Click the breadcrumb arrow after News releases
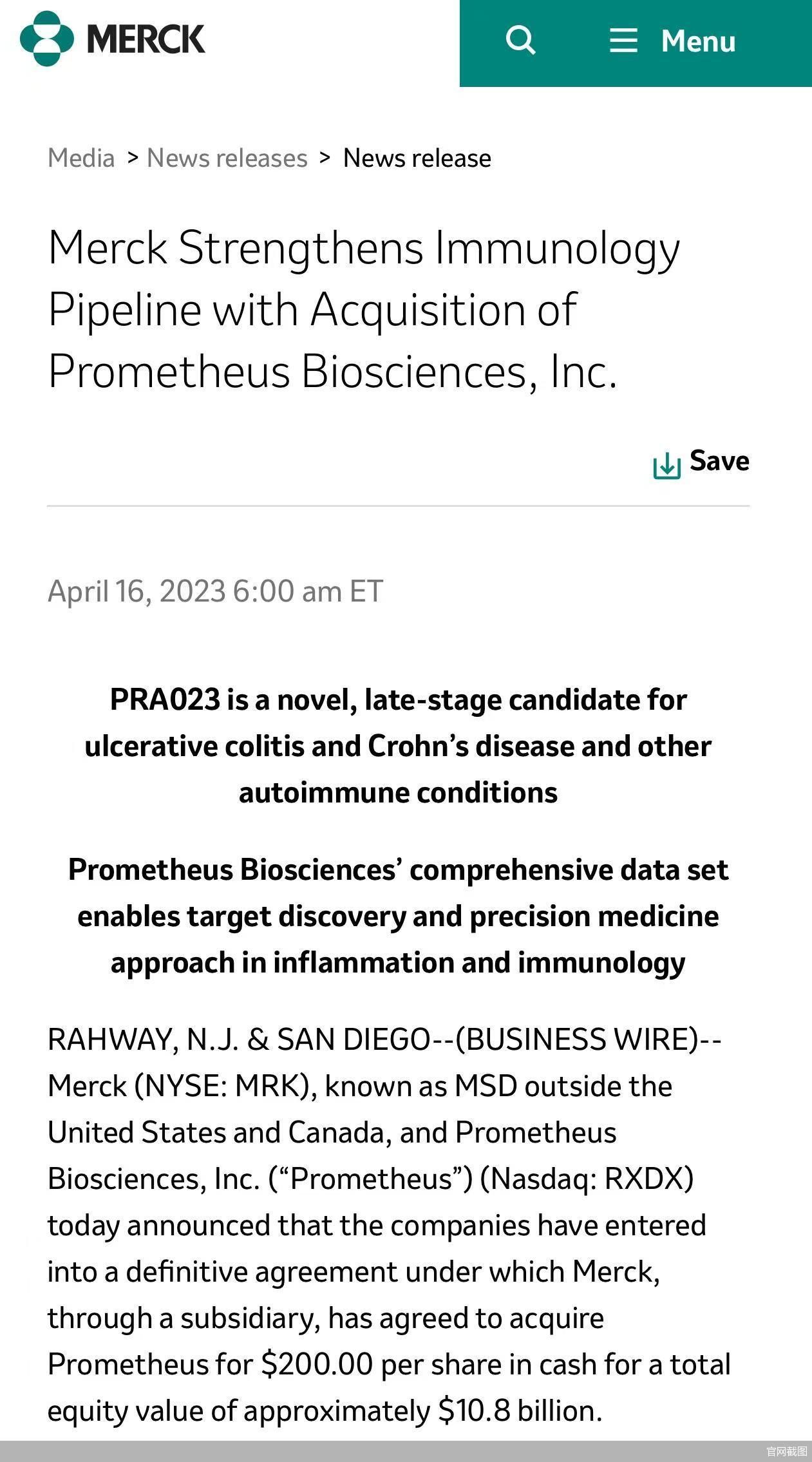Image resolution: width=812 pixels, height=1462 pixels. (325, 157)
